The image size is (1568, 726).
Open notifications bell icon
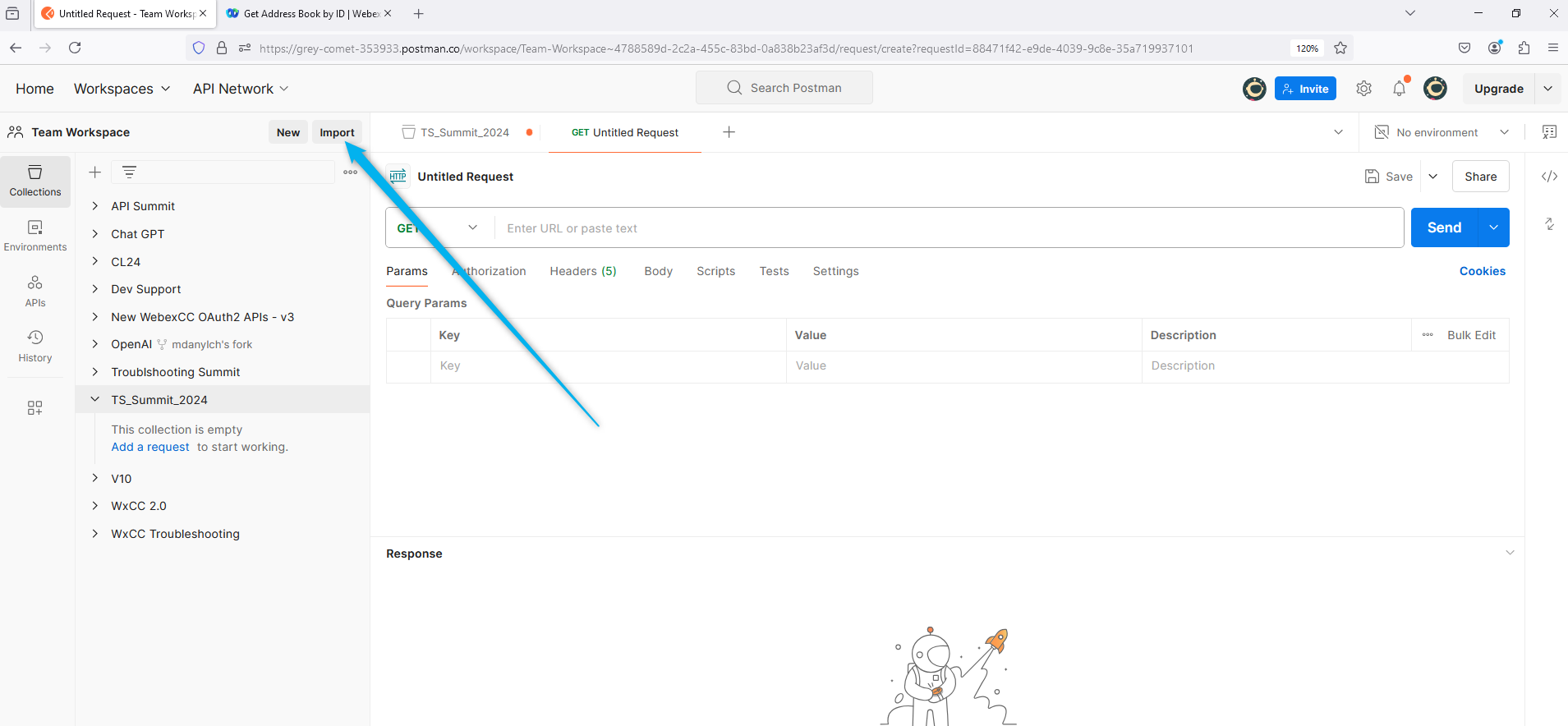point(1400,89)
